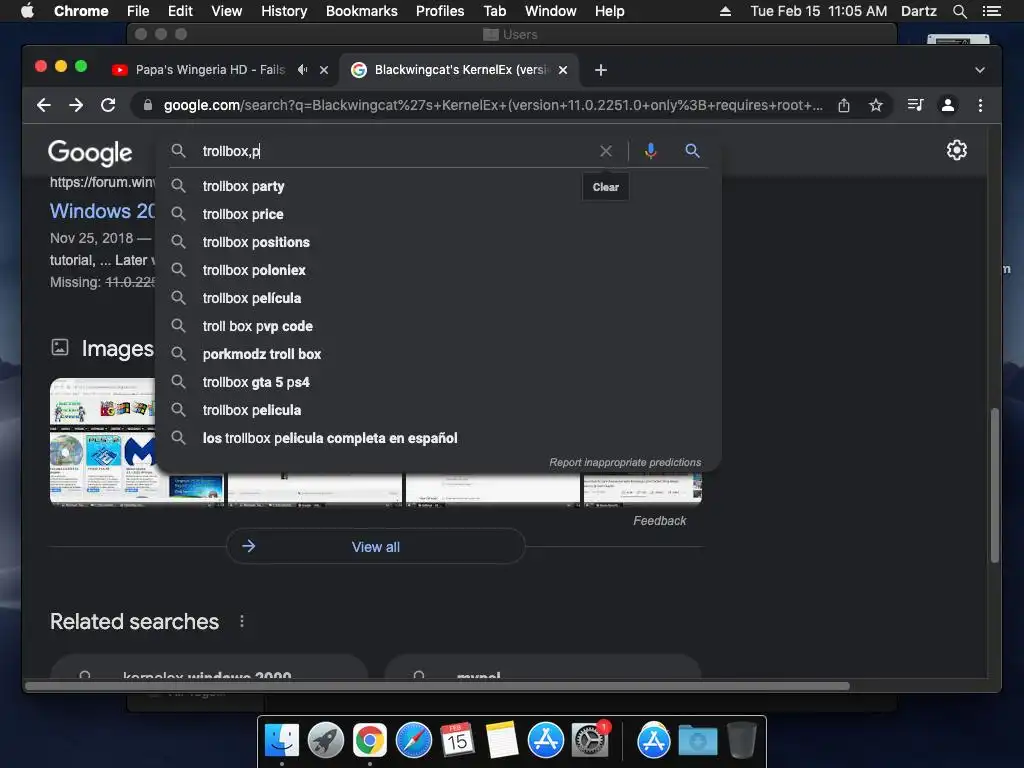Open Chrome from the Dock
This screenshot has height=768, width=1024.
click(370, 741)
